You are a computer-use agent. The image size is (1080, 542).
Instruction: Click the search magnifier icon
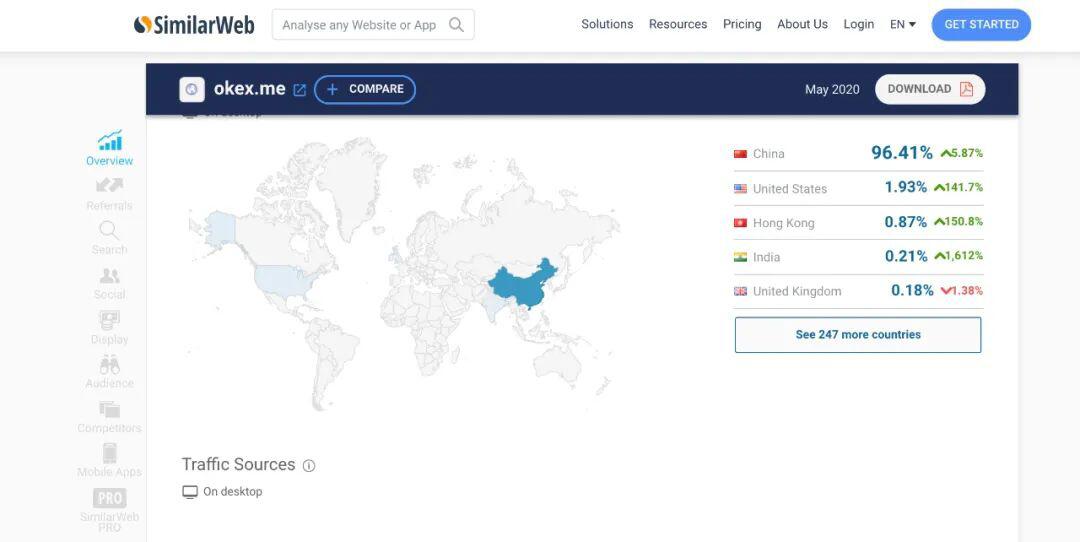456,25
